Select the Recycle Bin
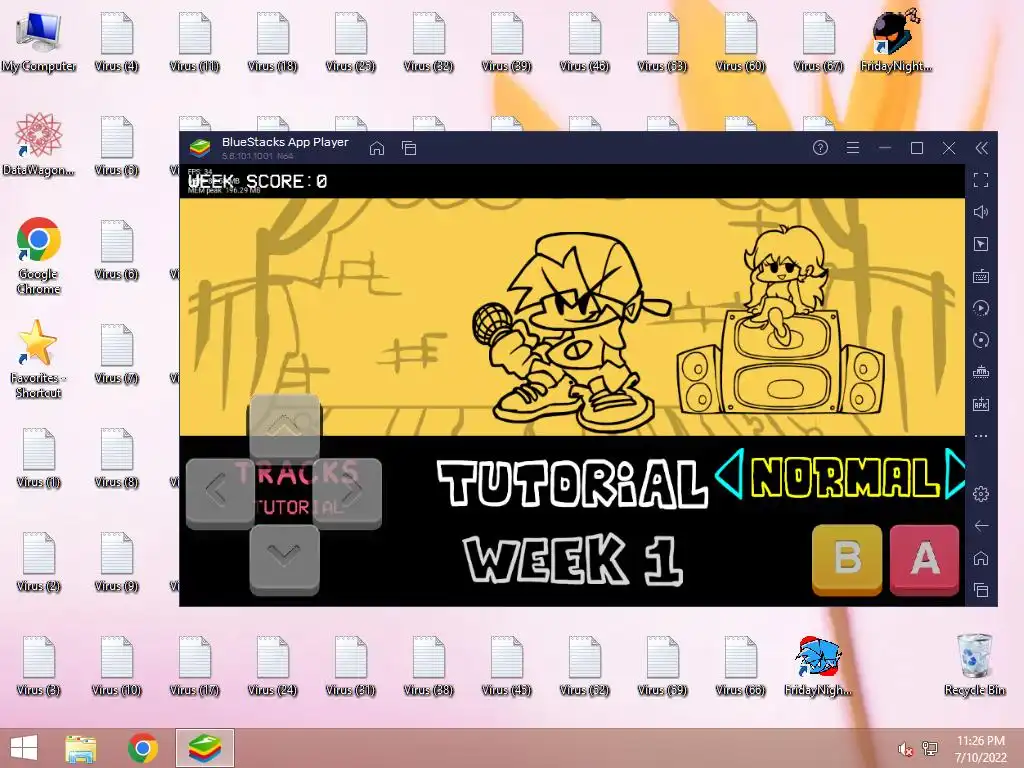This screenshot has width=1024, height=768. click(974, 666)
